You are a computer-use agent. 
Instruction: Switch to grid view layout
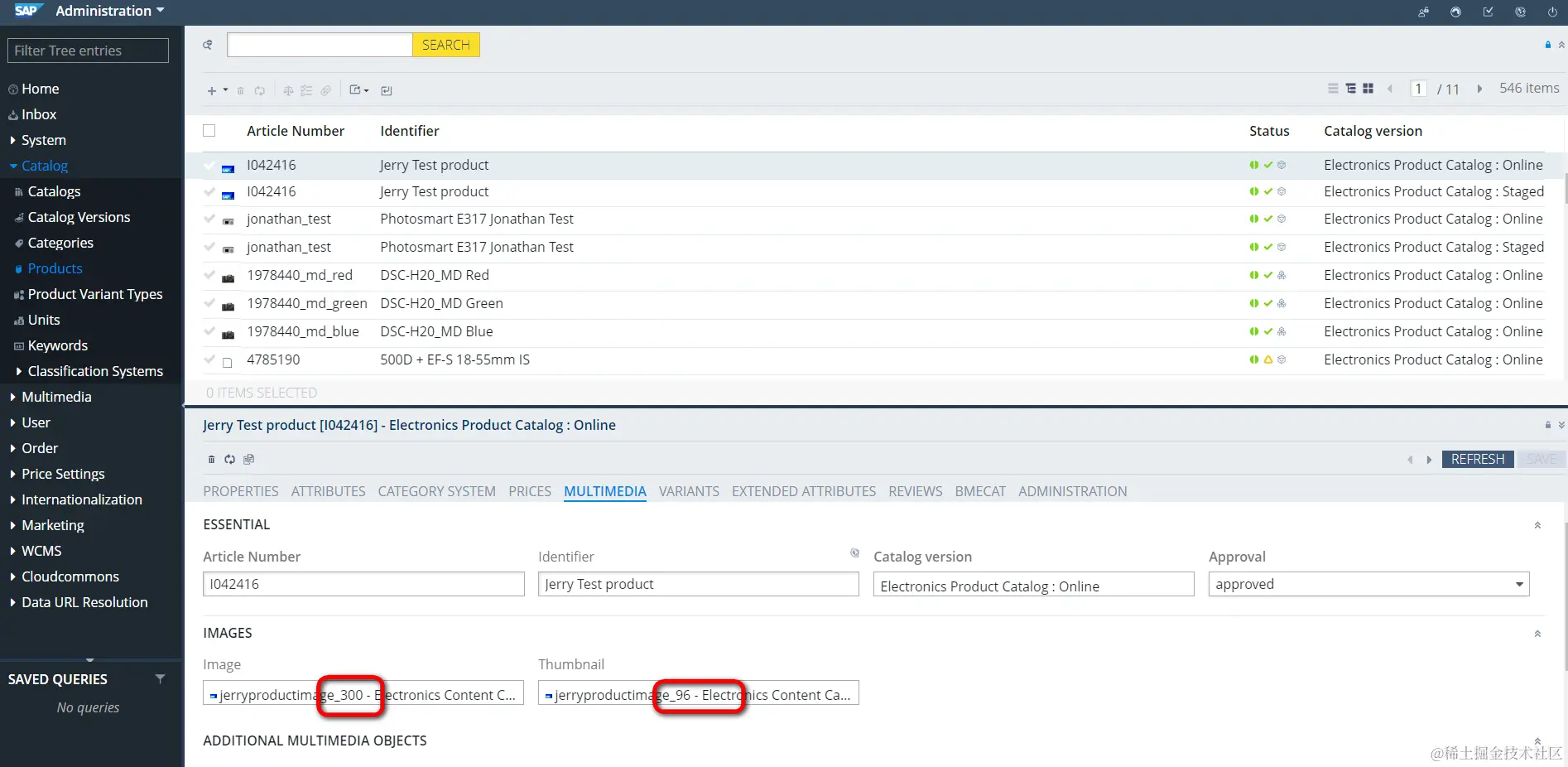pos(1368,88)
